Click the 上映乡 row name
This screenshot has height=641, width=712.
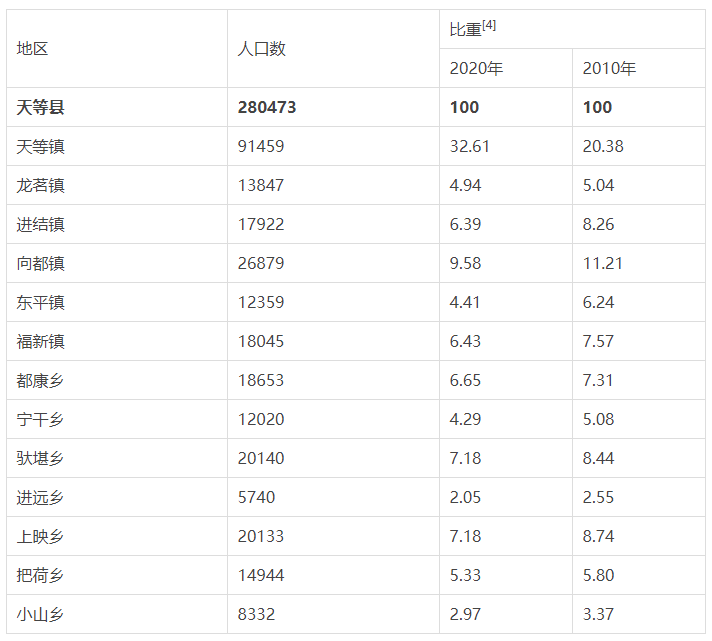pyautogui.click(x=40, y=537)
